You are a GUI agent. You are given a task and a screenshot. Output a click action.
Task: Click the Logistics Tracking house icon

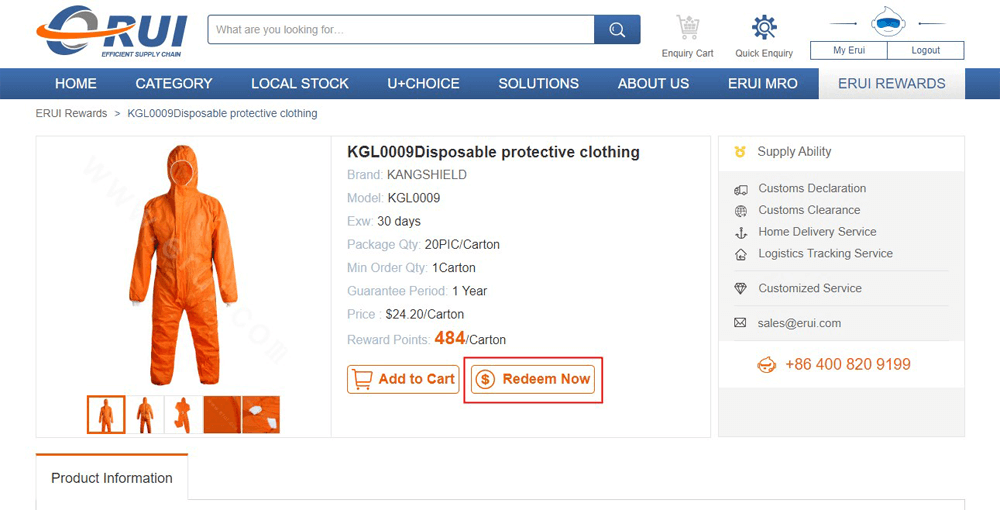740,254
